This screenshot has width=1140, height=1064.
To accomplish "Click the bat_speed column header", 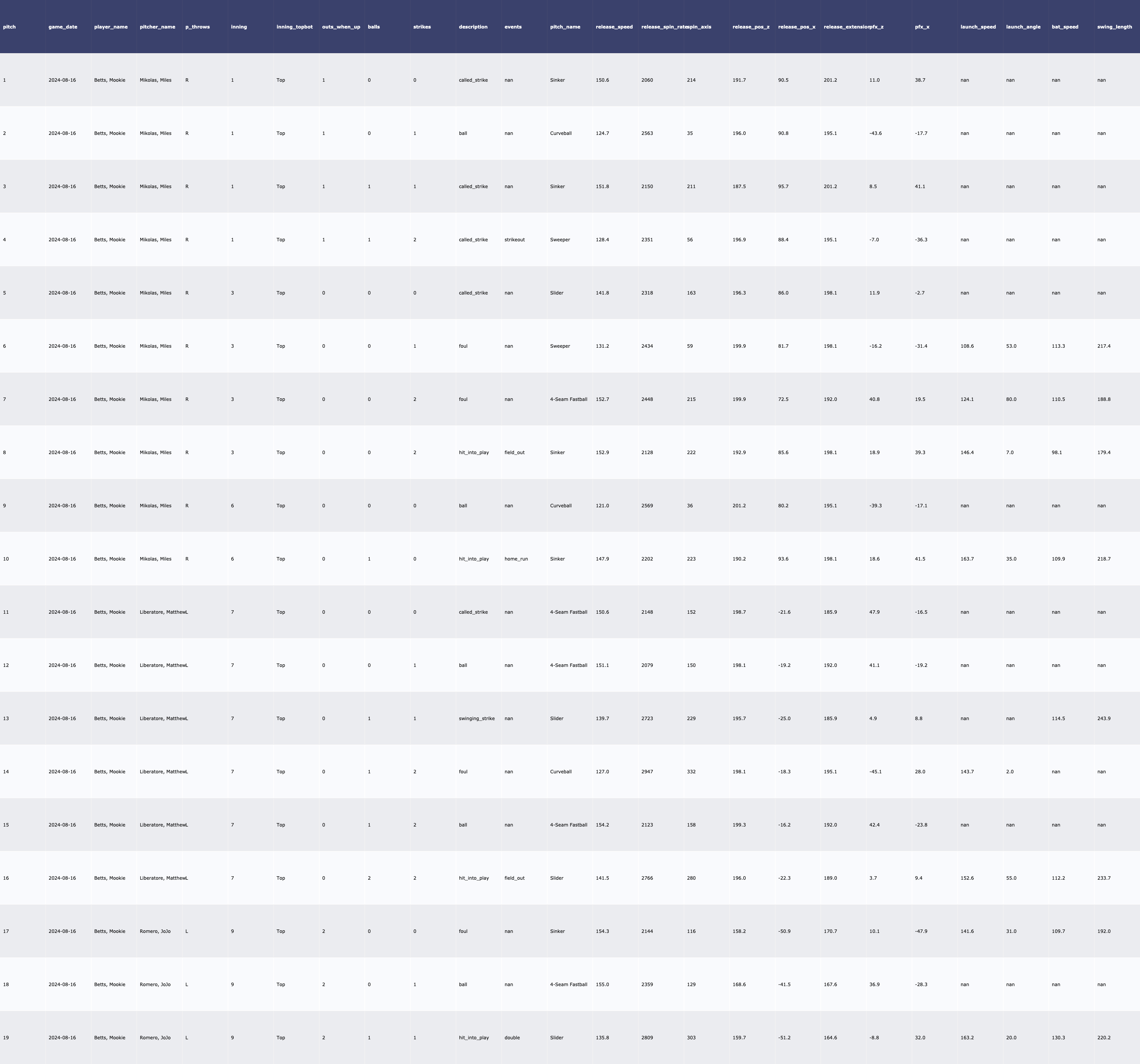I will click(x=1065, y=27).
